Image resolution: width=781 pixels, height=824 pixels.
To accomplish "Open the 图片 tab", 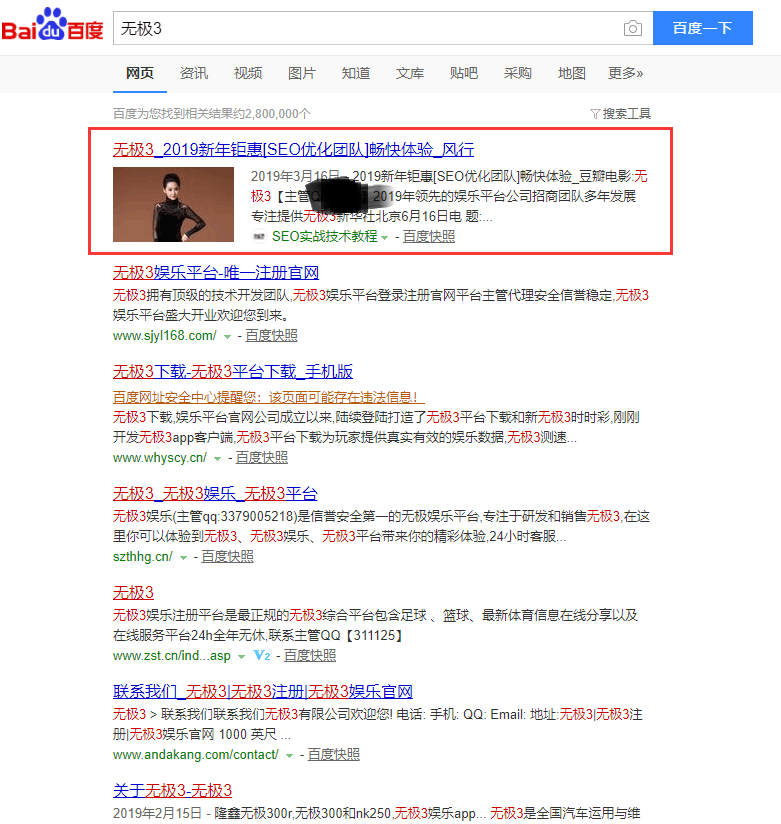I will pos(302,73).
